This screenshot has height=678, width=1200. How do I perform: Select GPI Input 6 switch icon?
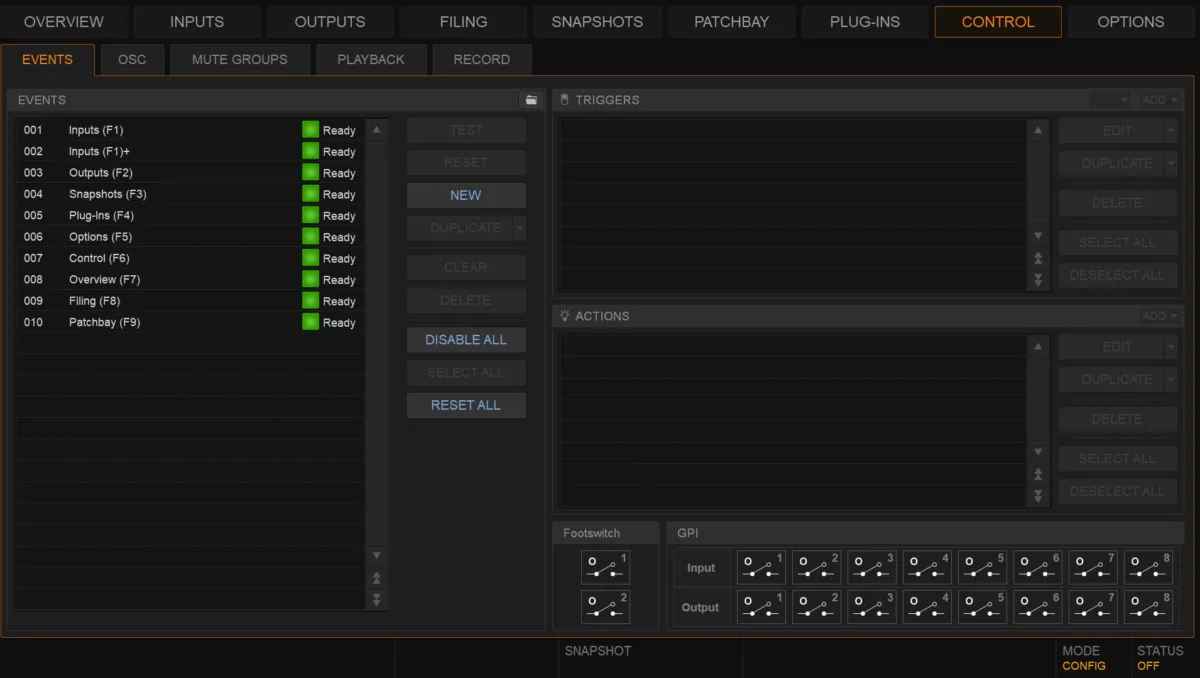tap(1037, 567)
